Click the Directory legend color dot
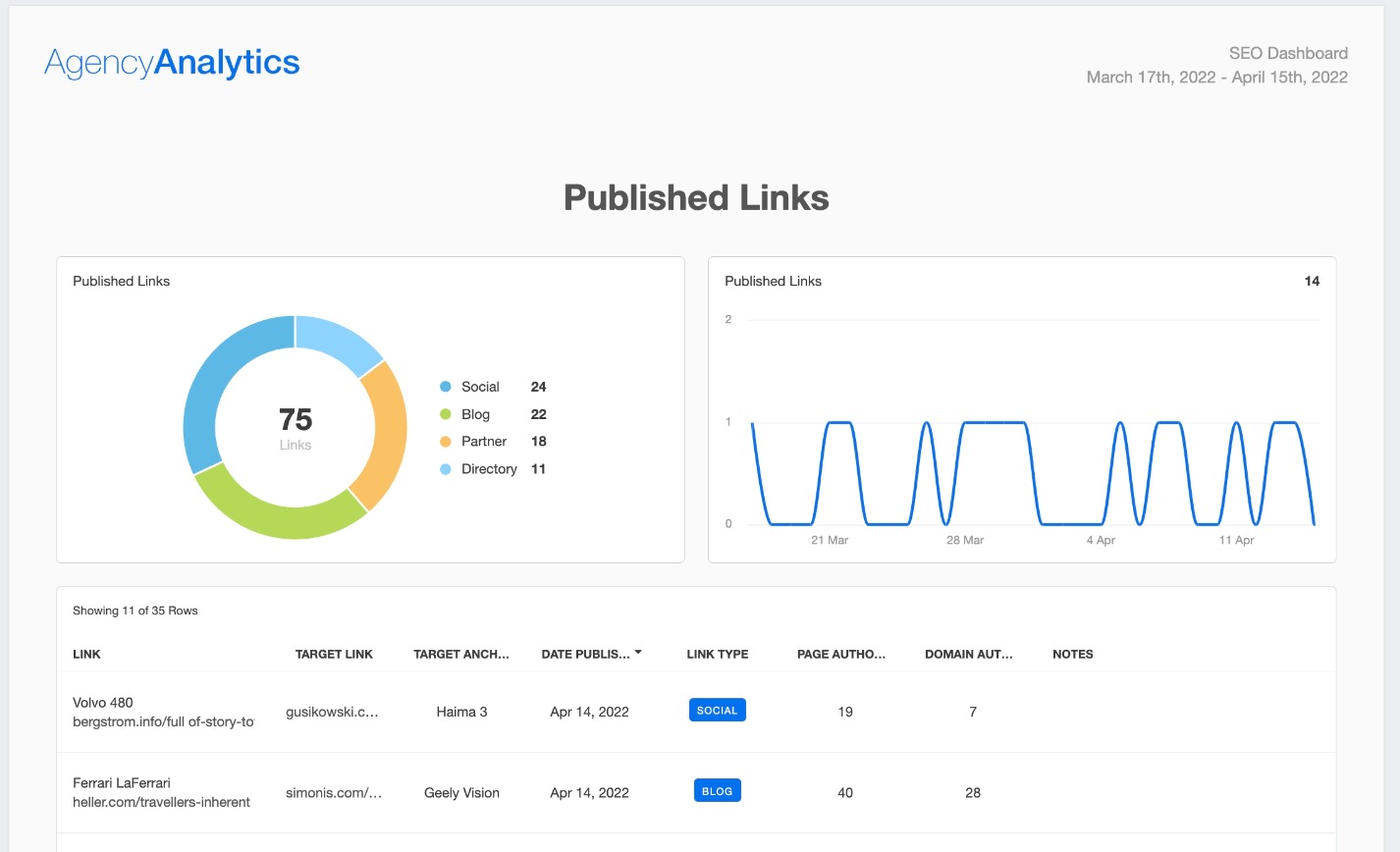 point(446,469)
